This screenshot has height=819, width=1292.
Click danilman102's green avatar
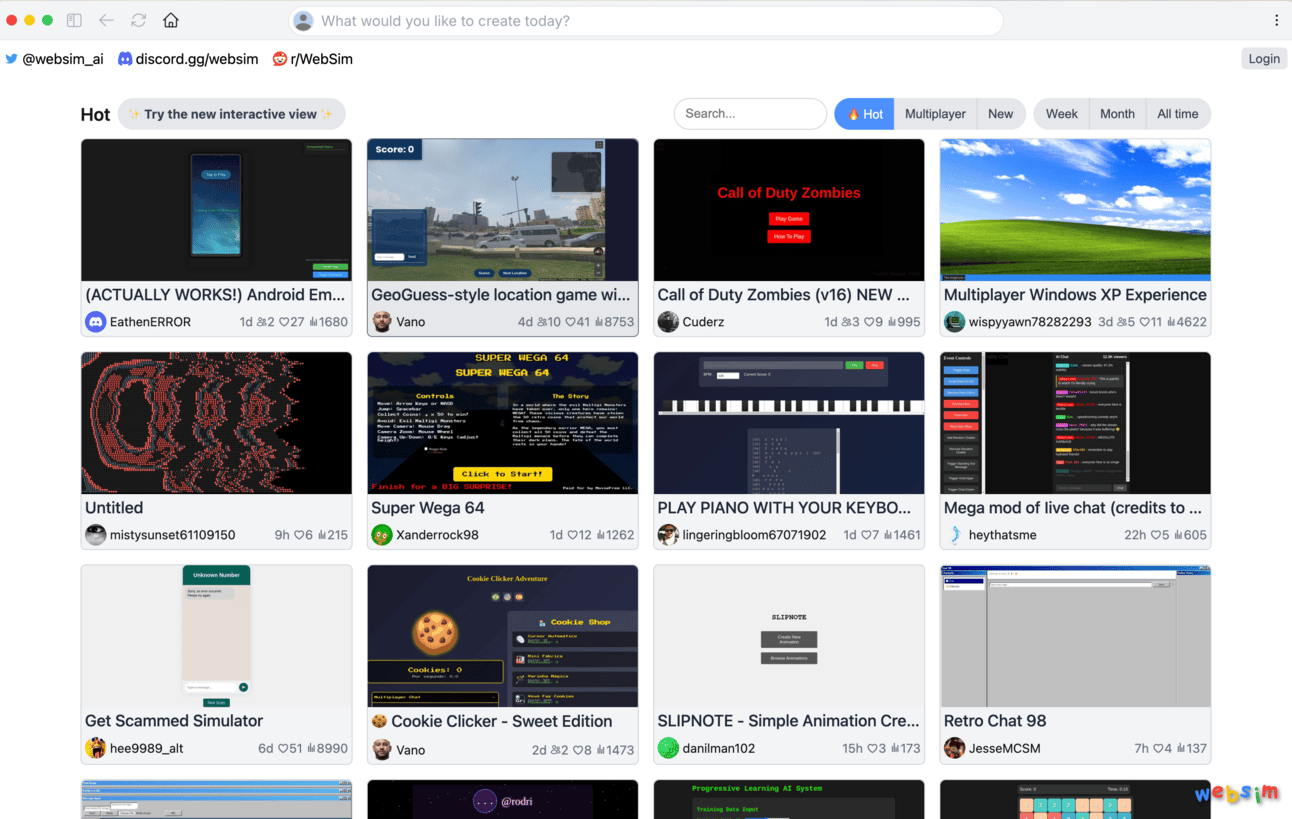668,748
